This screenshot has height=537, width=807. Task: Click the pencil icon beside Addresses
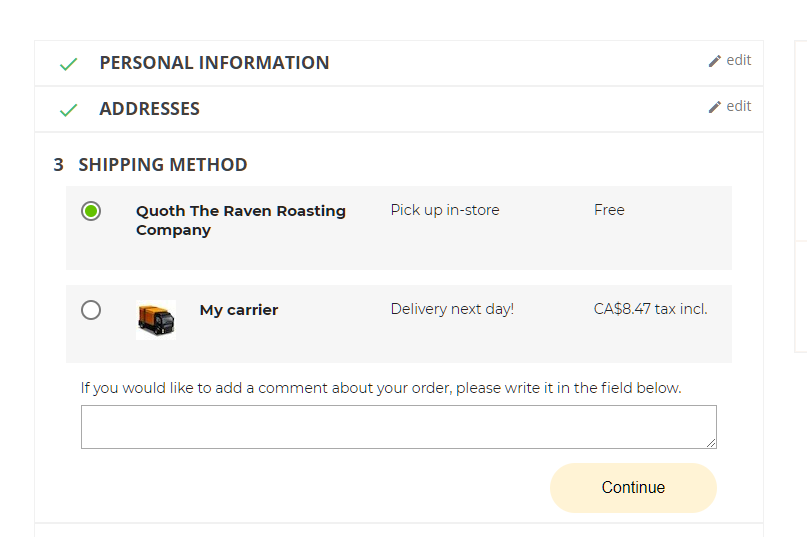(x=715, y=107)
